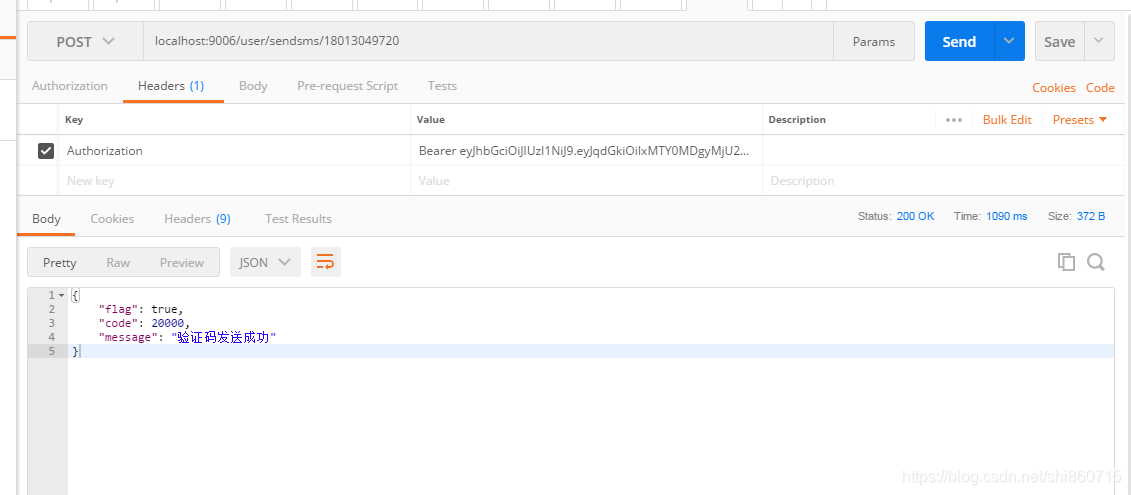Select the response Headers (9) tab

(x=197, y=219)
